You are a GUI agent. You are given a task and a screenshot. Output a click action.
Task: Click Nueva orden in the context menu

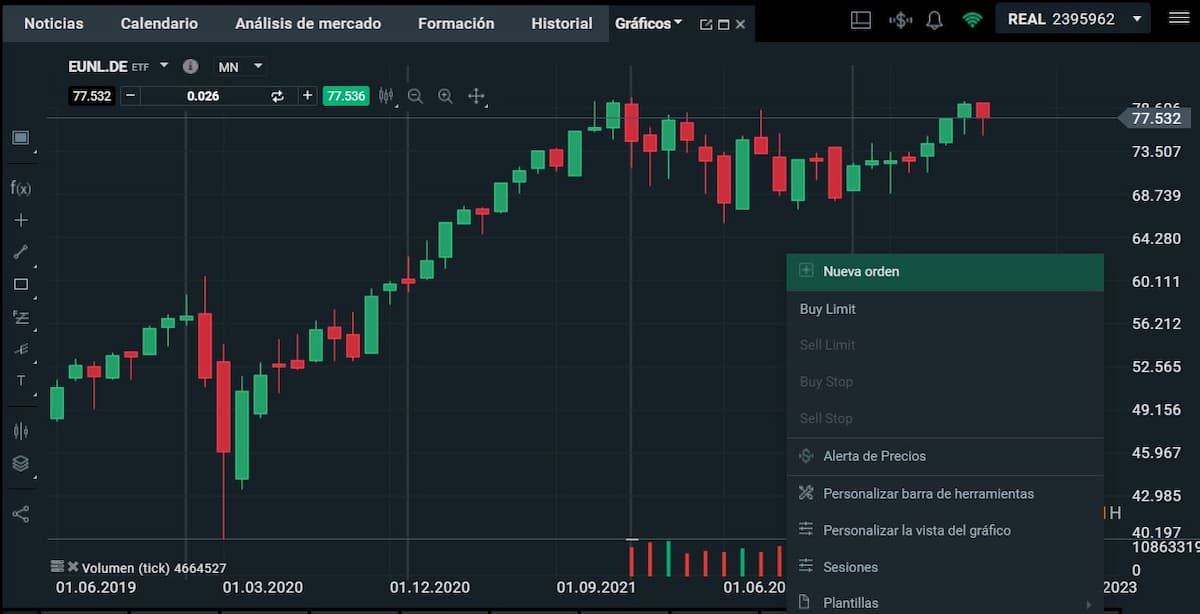861,271
